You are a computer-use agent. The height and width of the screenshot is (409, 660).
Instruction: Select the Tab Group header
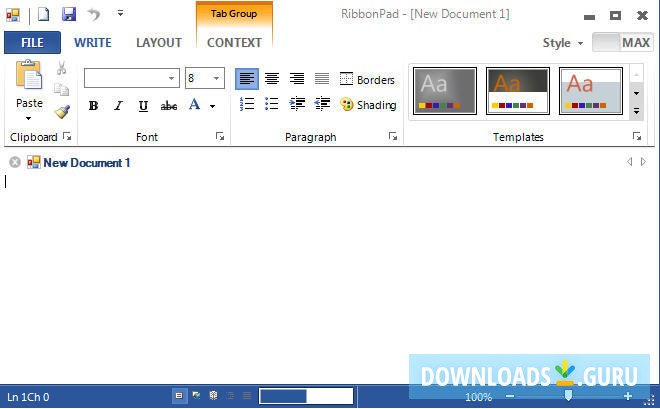[234, 14]
